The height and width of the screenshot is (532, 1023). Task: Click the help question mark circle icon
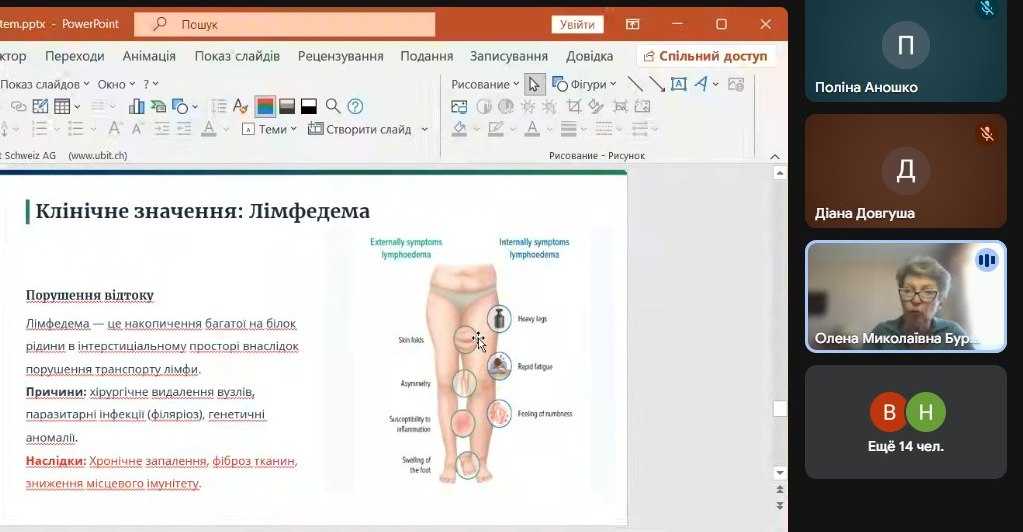click(x=354, y=106)
